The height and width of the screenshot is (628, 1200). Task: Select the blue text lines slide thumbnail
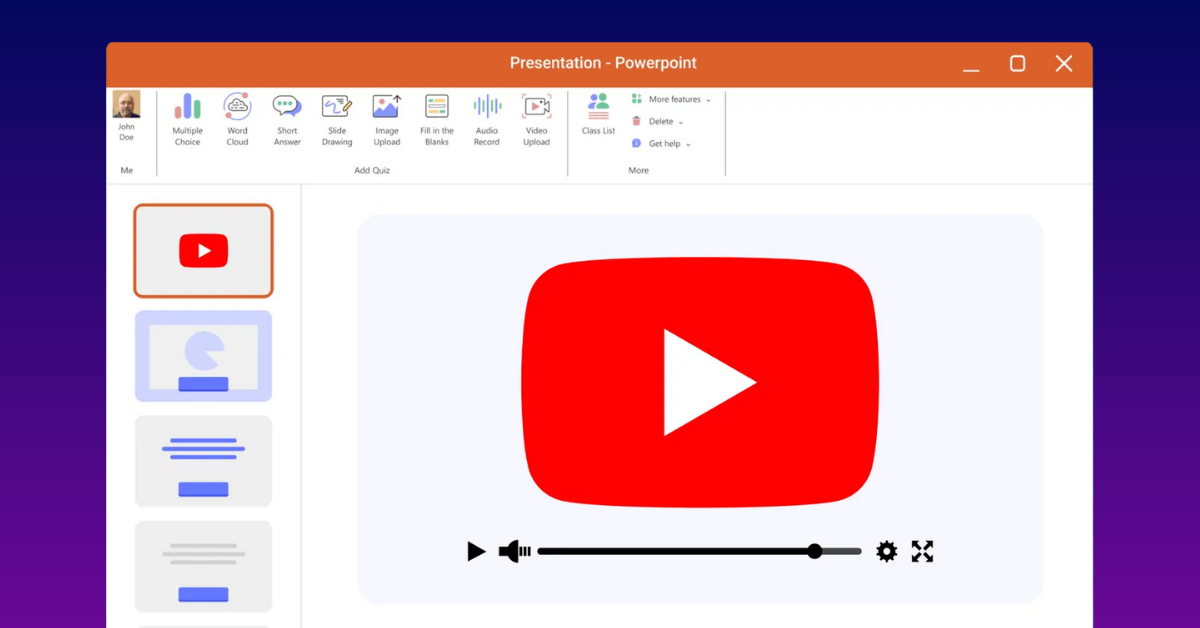pyautogui.click(x=203, y=461)
